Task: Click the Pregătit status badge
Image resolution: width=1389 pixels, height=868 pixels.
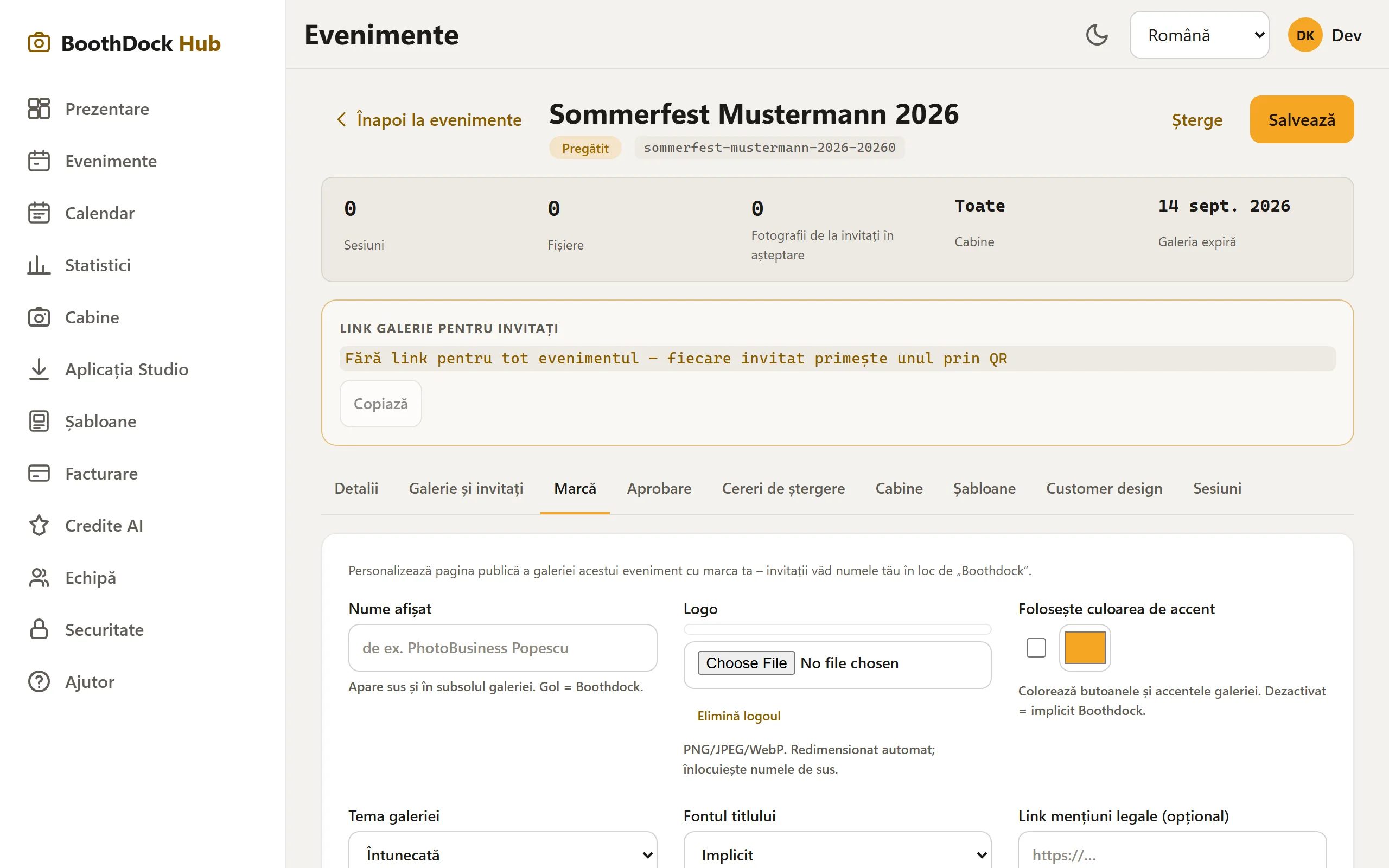Action: coord(585,148)
